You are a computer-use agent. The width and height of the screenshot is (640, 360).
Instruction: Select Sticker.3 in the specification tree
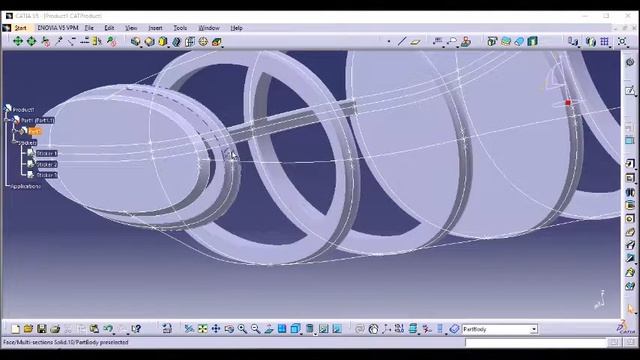click(x=47, y=175)
